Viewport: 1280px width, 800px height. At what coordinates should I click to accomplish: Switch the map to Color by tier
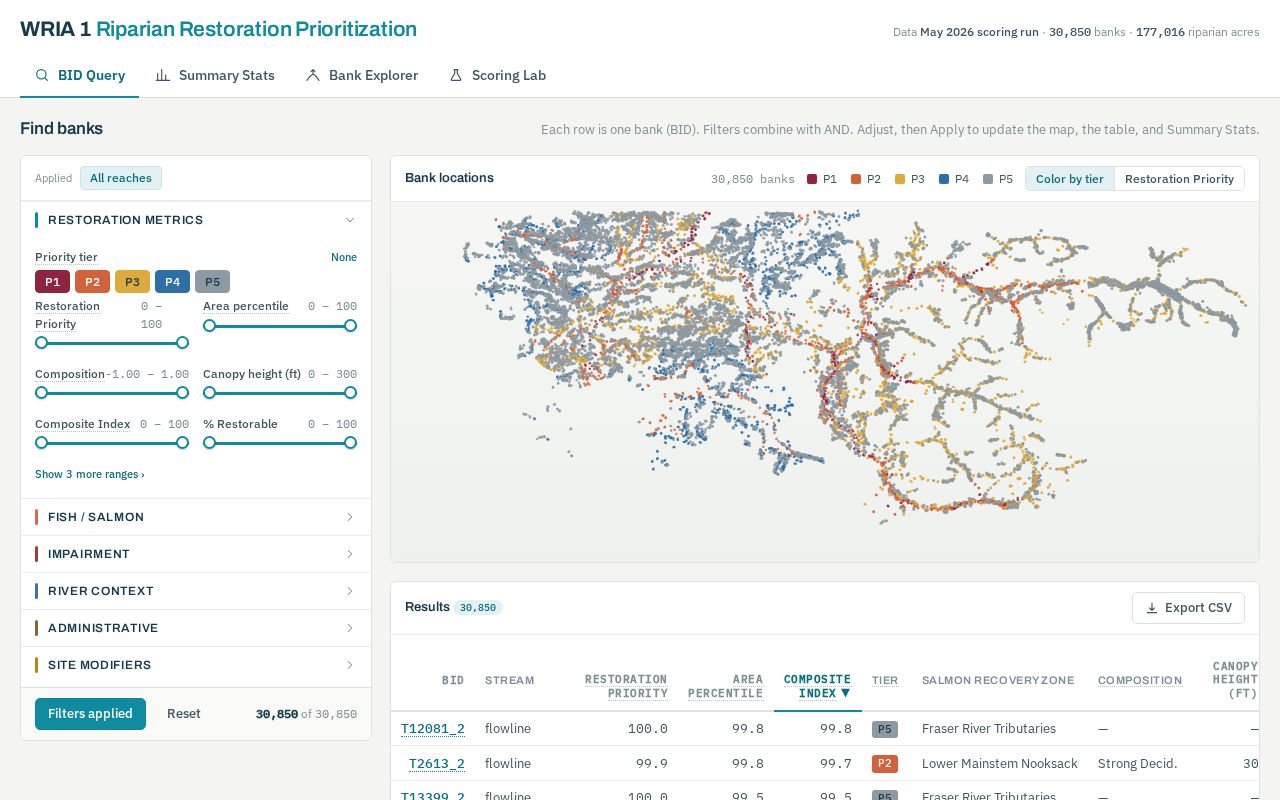[x=1069, y=179]
